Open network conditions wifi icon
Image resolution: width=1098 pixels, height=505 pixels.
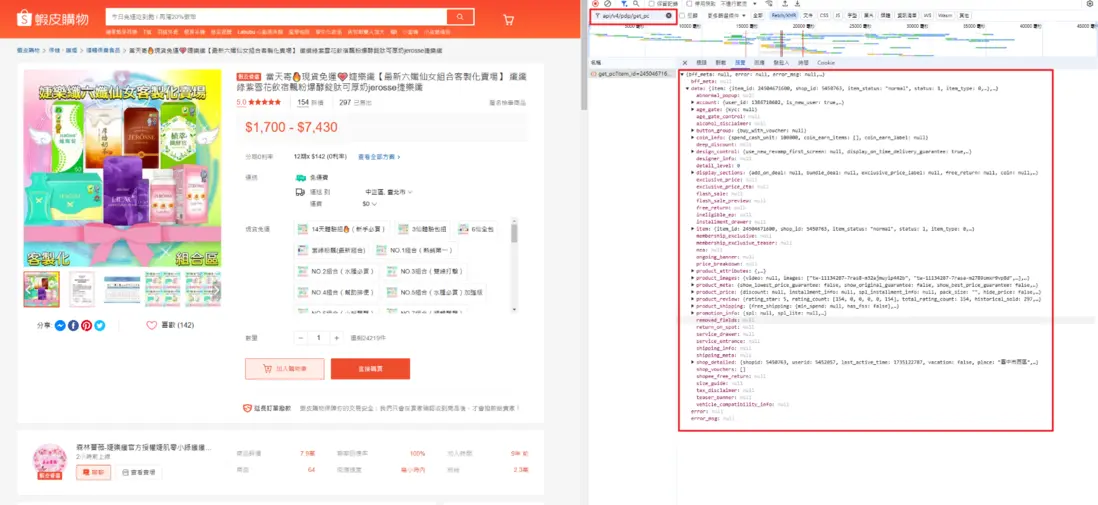769,4
